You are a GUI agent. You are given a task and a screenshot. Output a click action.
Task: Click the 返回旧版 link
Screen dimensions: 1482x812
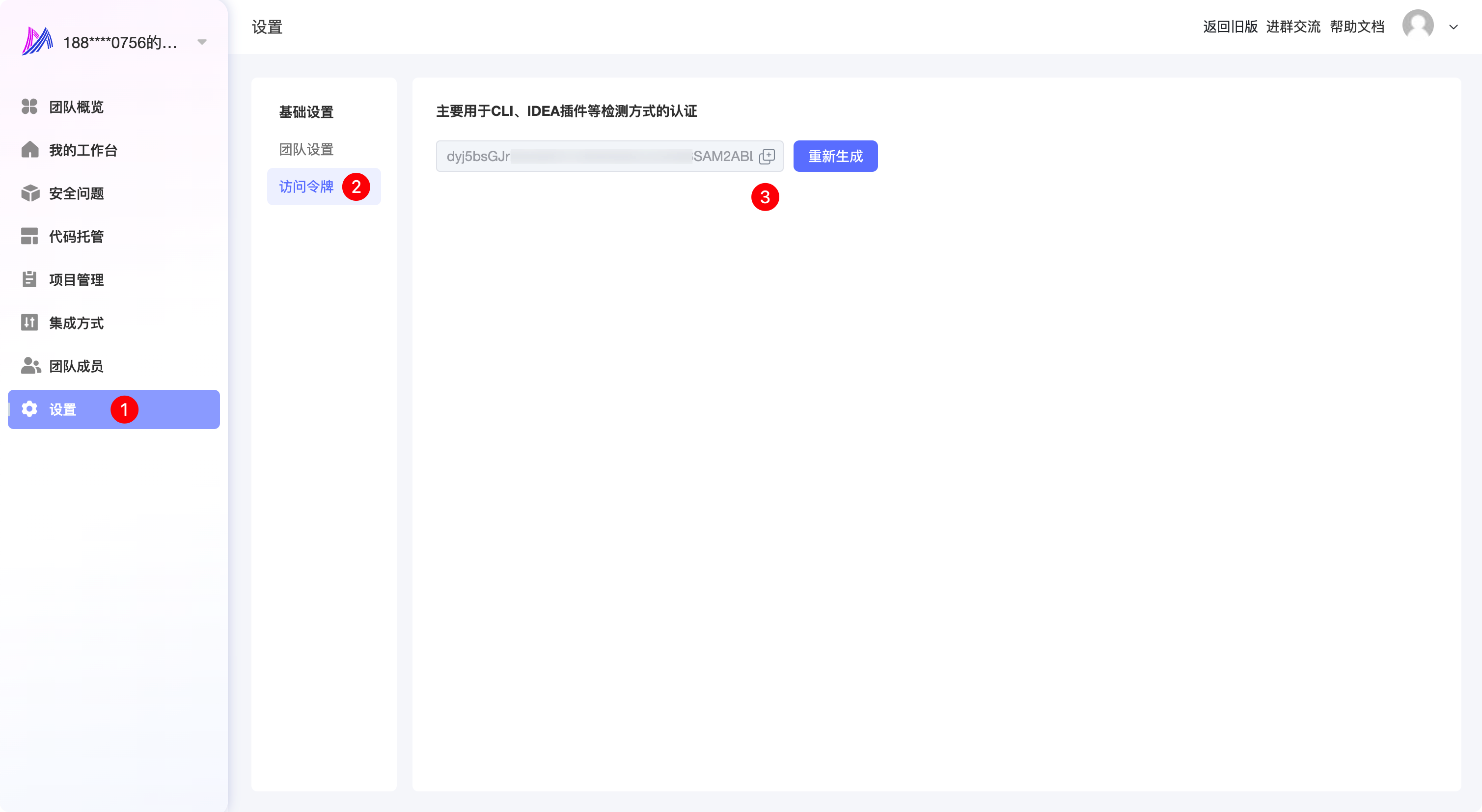click(1230, 27)
